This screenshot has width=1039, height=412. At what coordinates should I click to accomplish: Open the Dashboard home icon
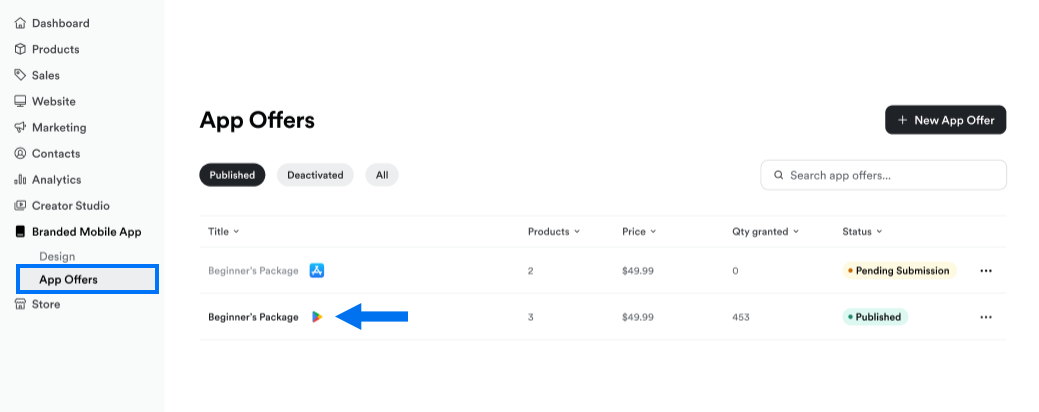pos(20,23)
